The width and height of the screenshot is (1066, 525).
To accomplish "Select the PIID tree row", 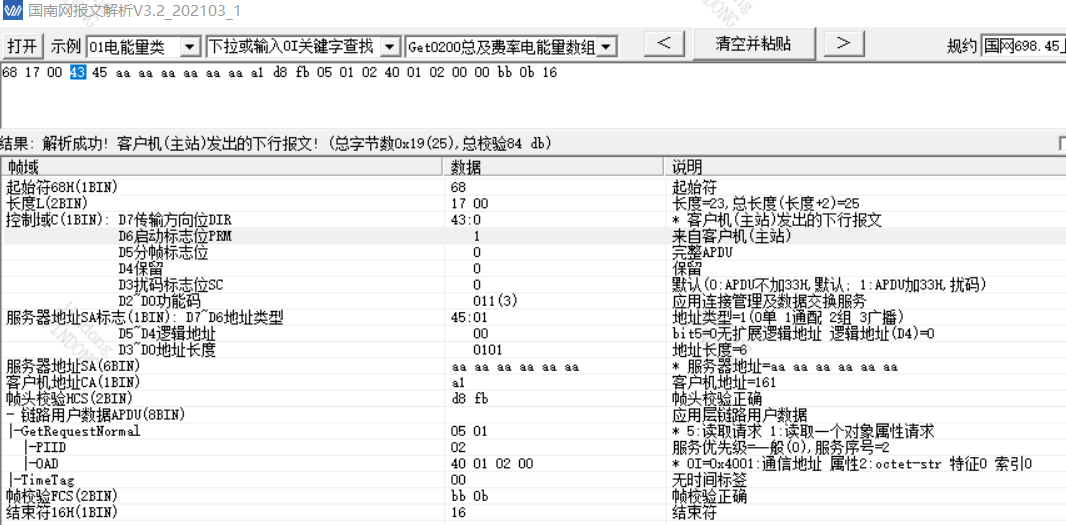I will (x=533, y=447).
